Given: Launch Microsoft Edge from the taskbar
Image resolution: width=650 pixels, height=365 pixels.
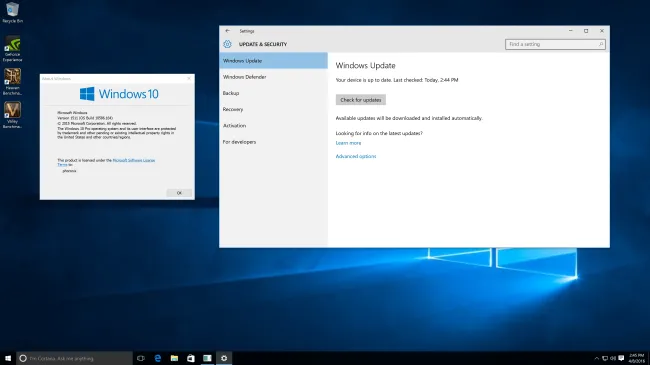Looking at the screenshot, I should (x=158, y=358).
